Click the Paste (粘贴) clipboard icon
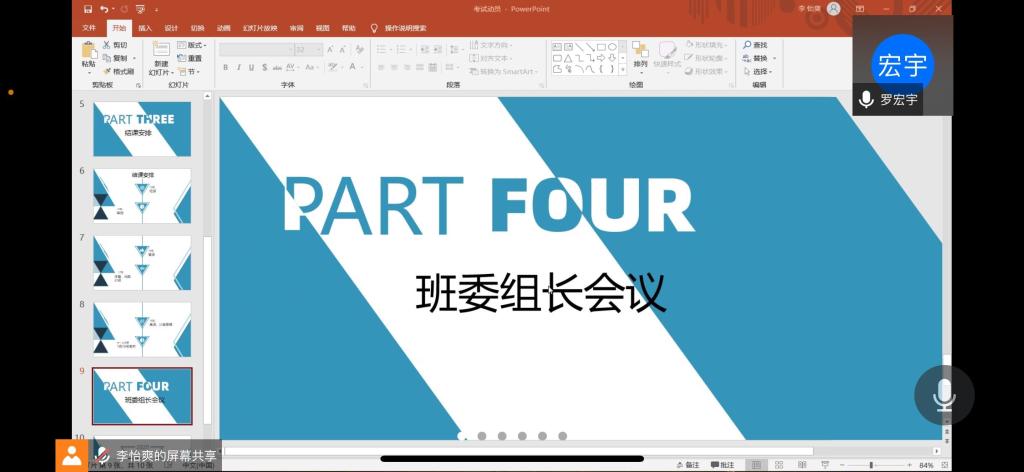1024x472 pixels. [x=89, y=52]
